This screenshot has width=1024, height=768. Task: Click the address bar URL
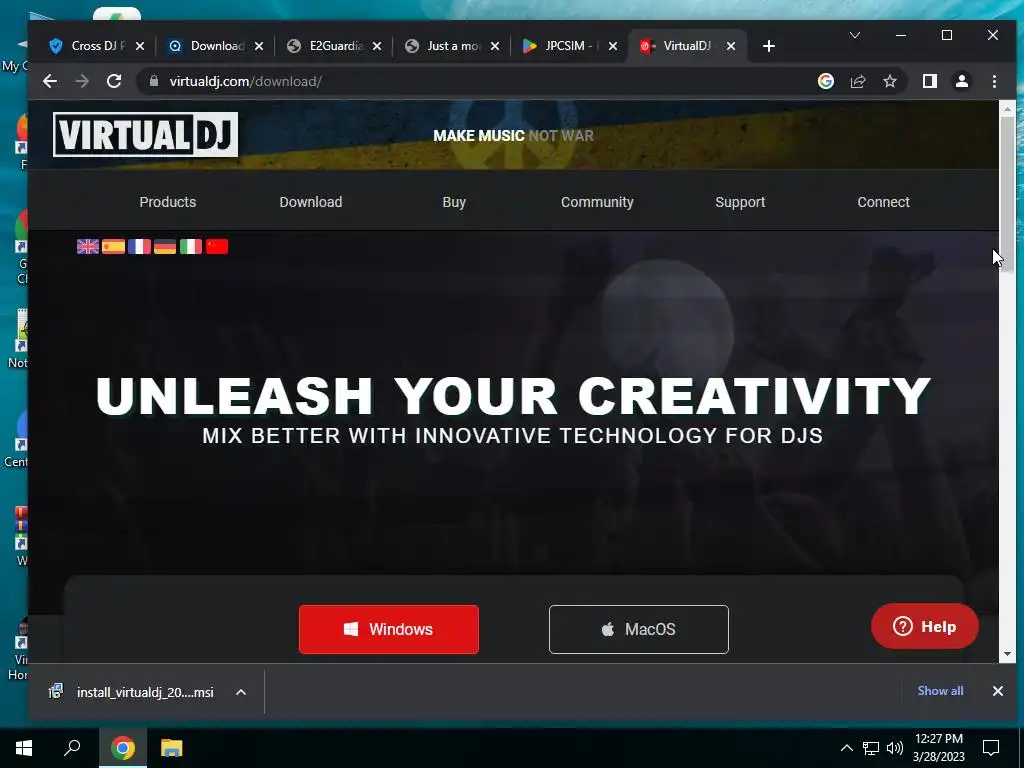[246, 82]
